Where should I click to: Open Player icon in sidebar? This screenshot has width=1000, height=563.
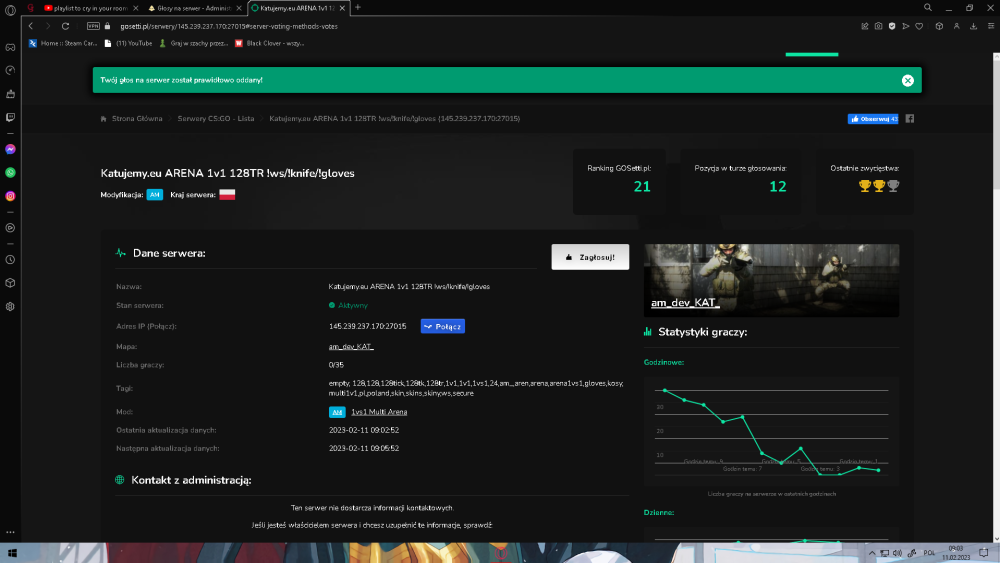click(10, 228)
